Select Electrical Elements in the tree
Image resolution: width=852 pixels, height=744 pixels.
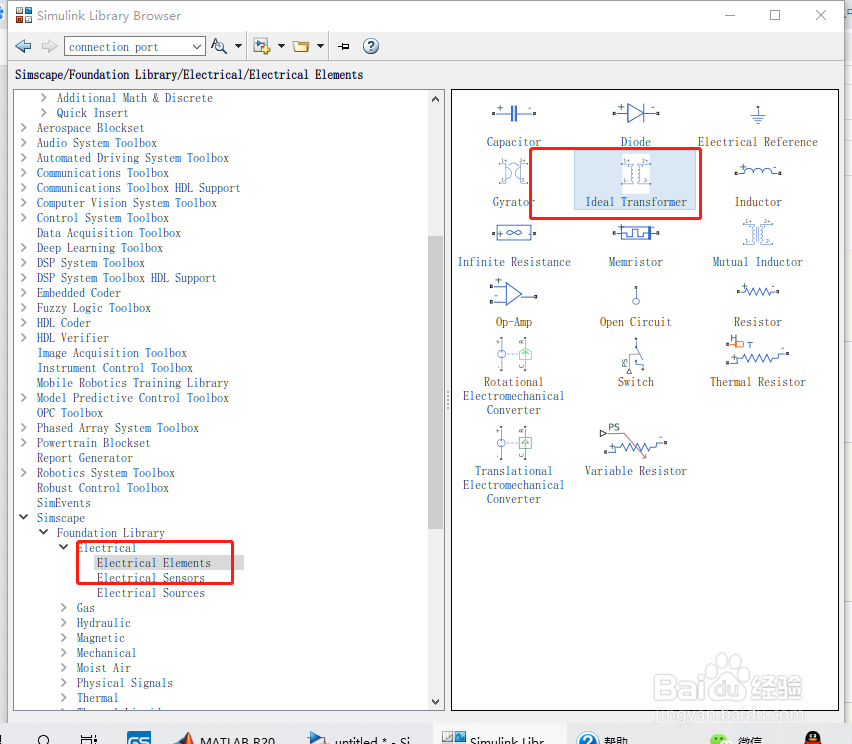coord(154,563)
